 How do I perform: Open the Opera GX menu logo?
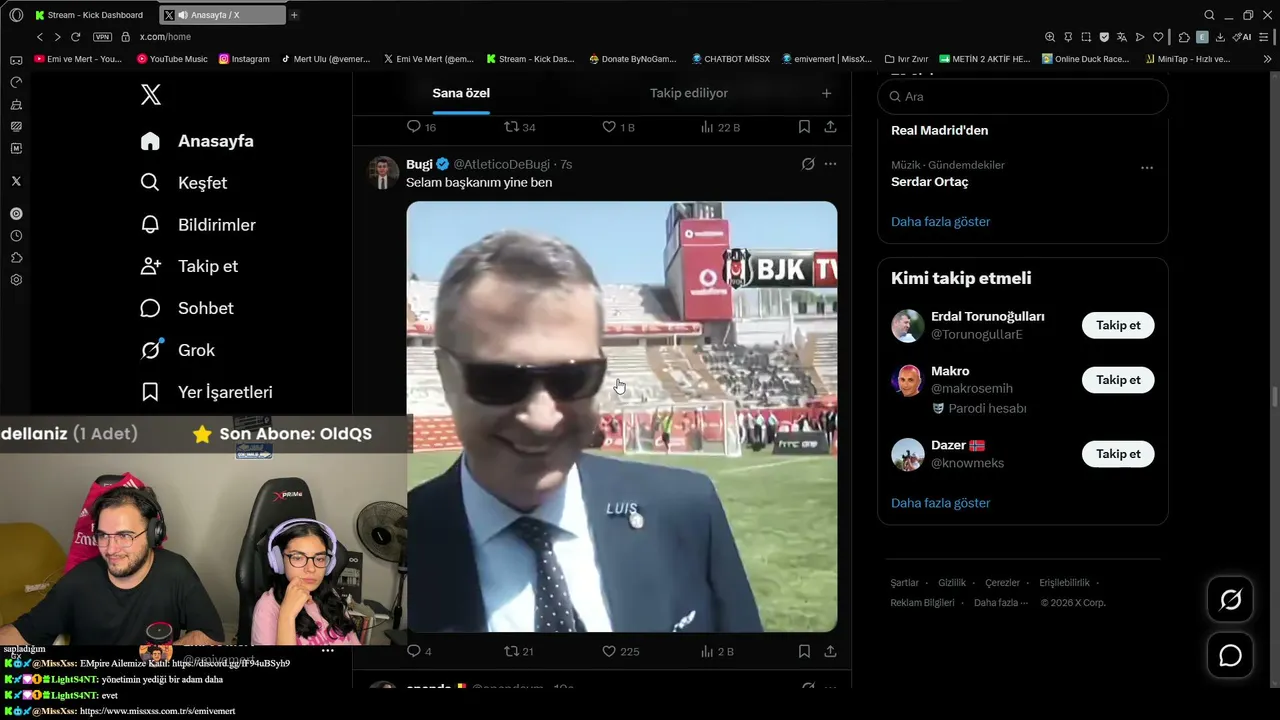(x=16, y=15)
